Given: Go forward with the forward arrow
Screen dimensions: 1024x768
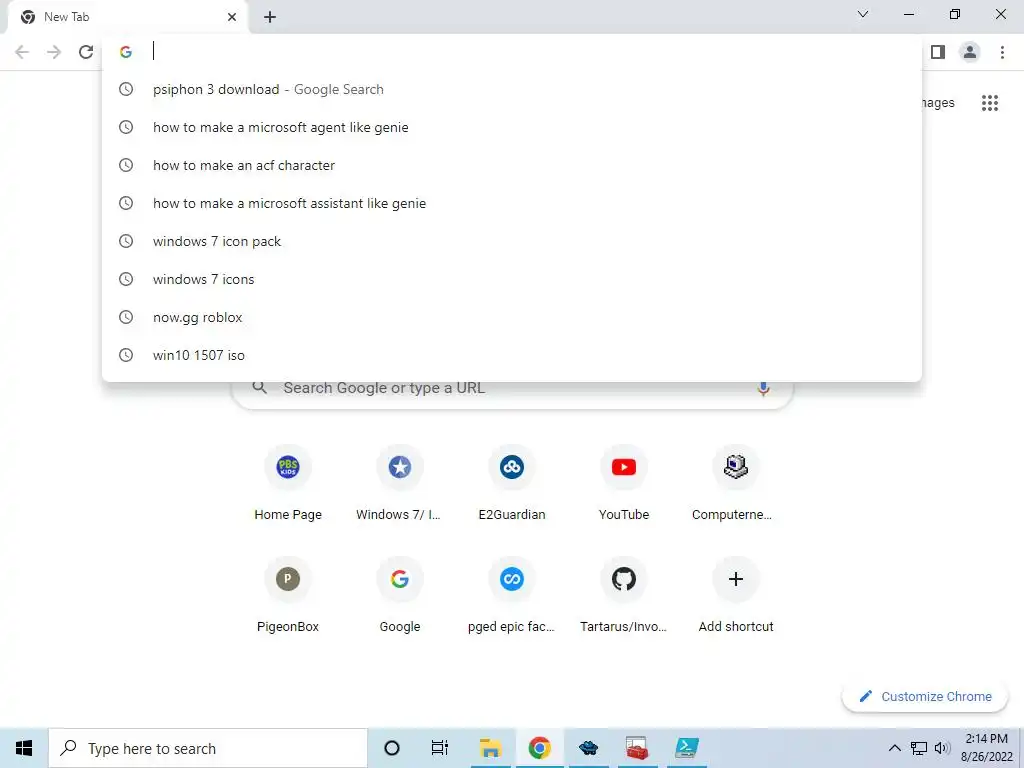Looking at the screenshot, I should (54, 52).
